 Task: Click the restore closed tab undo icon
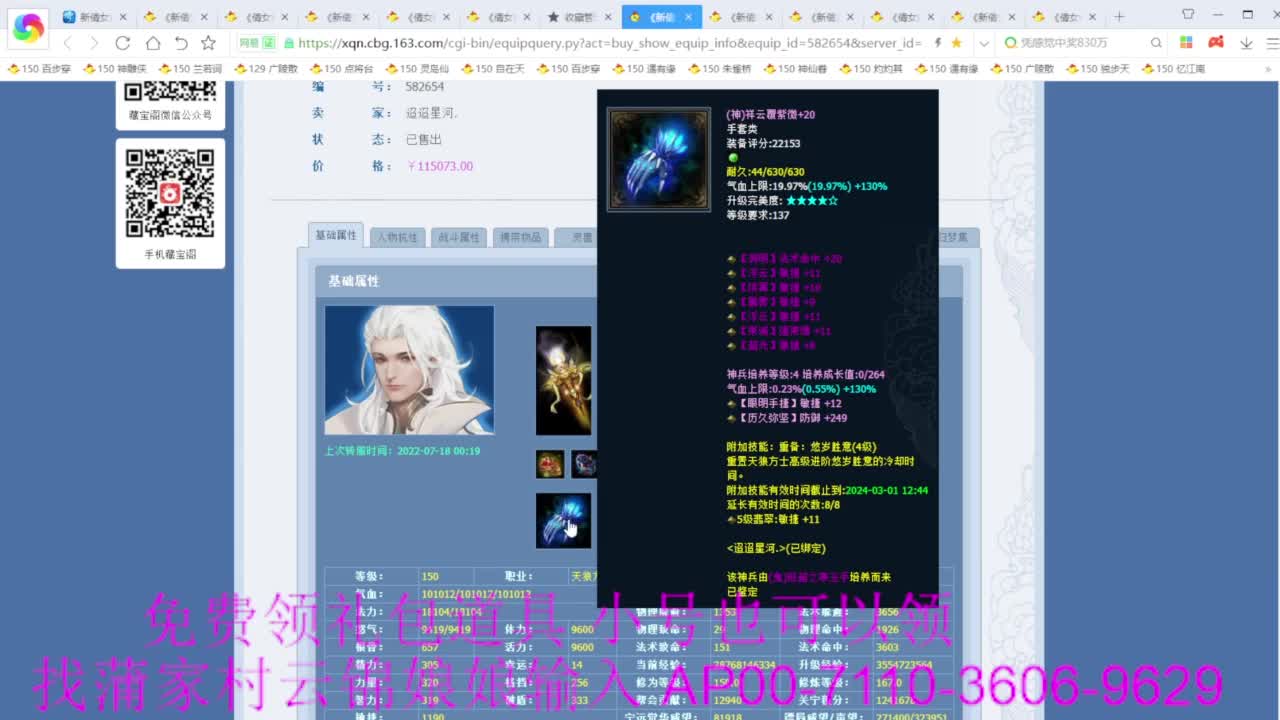[181, 43]
